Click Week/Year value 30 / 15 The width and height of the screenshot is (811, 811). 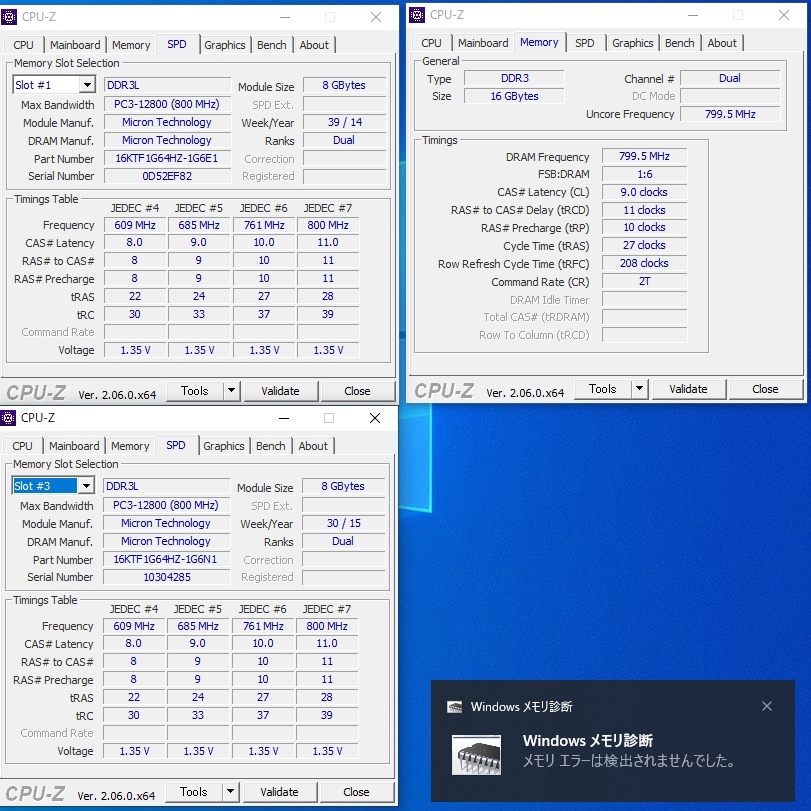pyautogui.click(x=343, y=523)
